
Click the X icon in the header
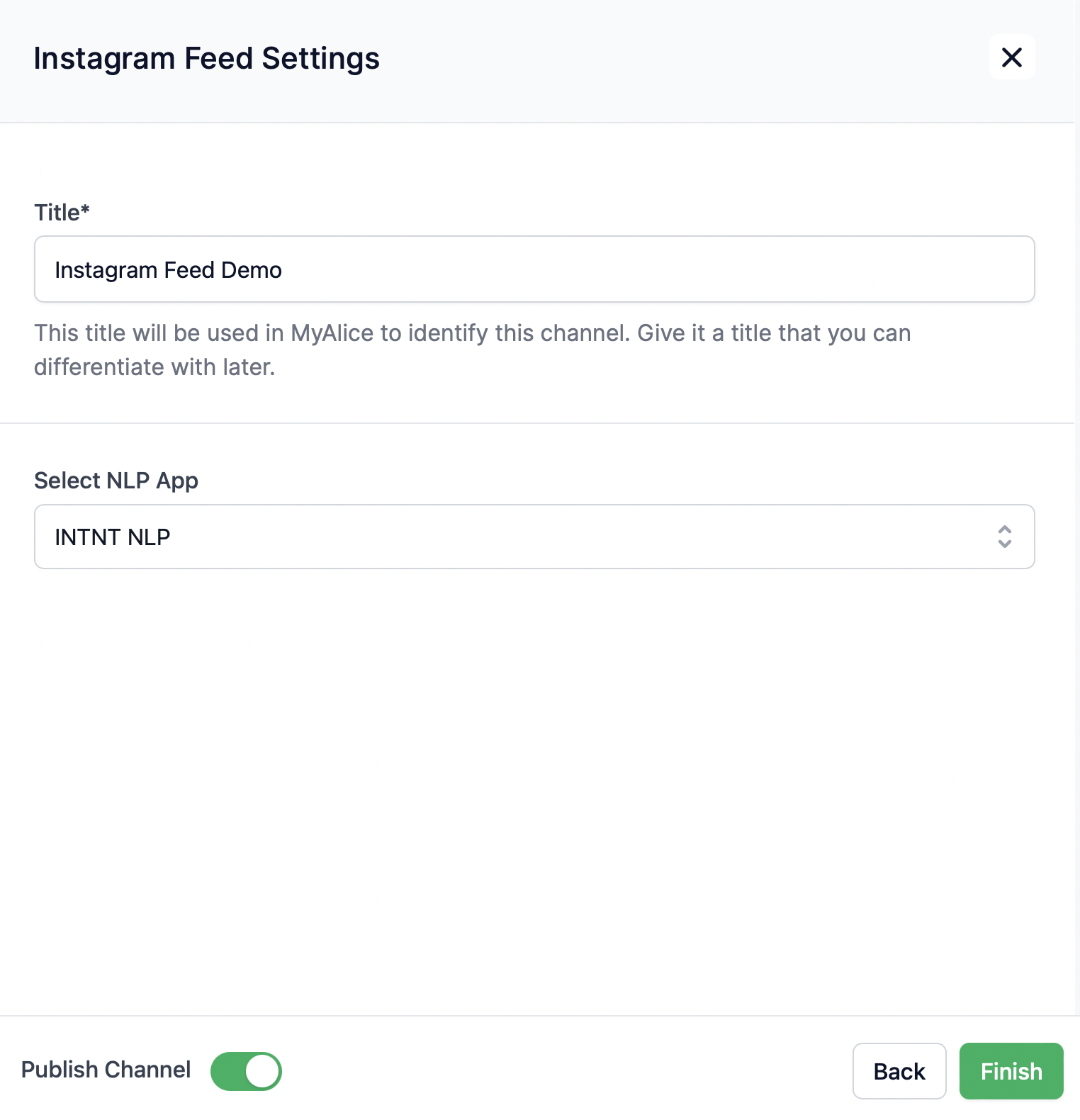pos(1011,57)
